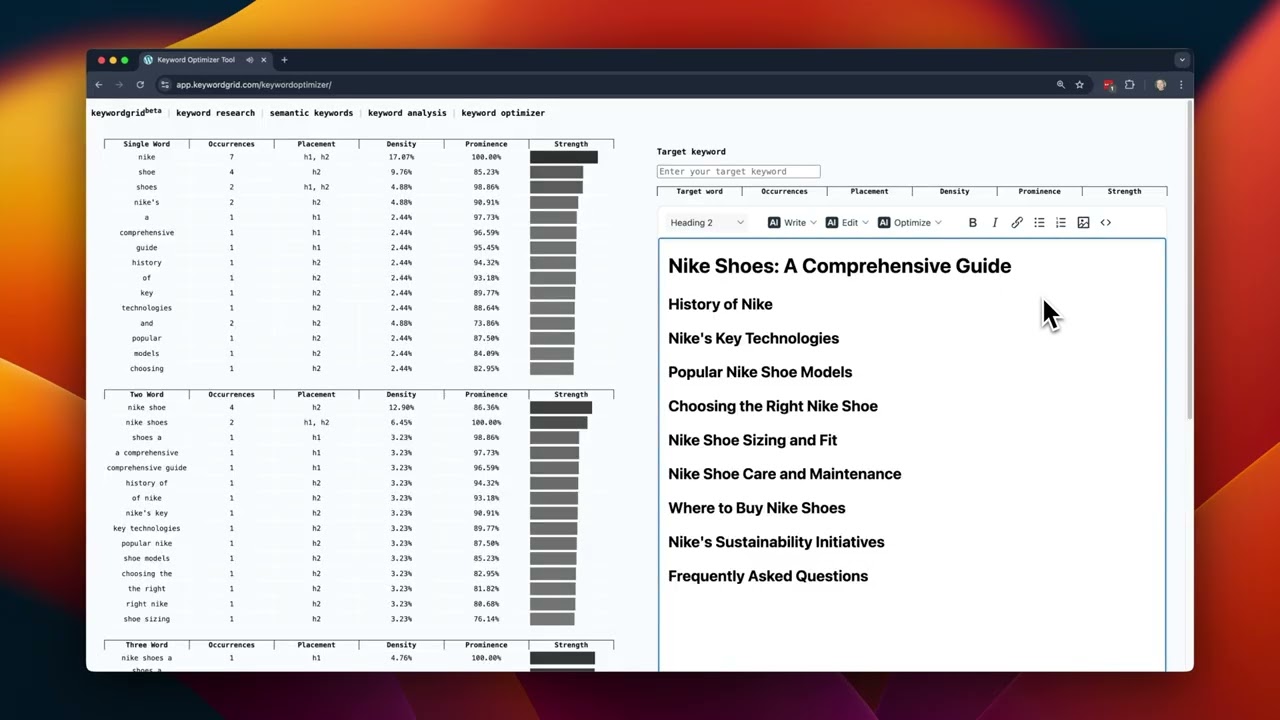Mute the tab via the speaker icon
1280x720 pixels.
pyautogui.click(x=249, y=60)
